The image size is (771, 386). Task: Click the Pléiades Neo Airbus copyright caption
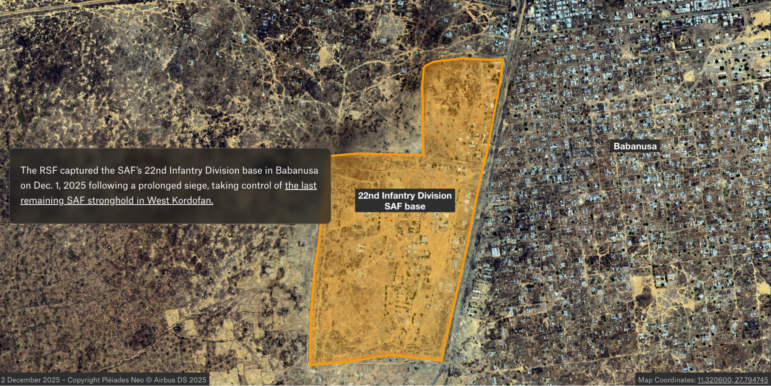[104, 380]
